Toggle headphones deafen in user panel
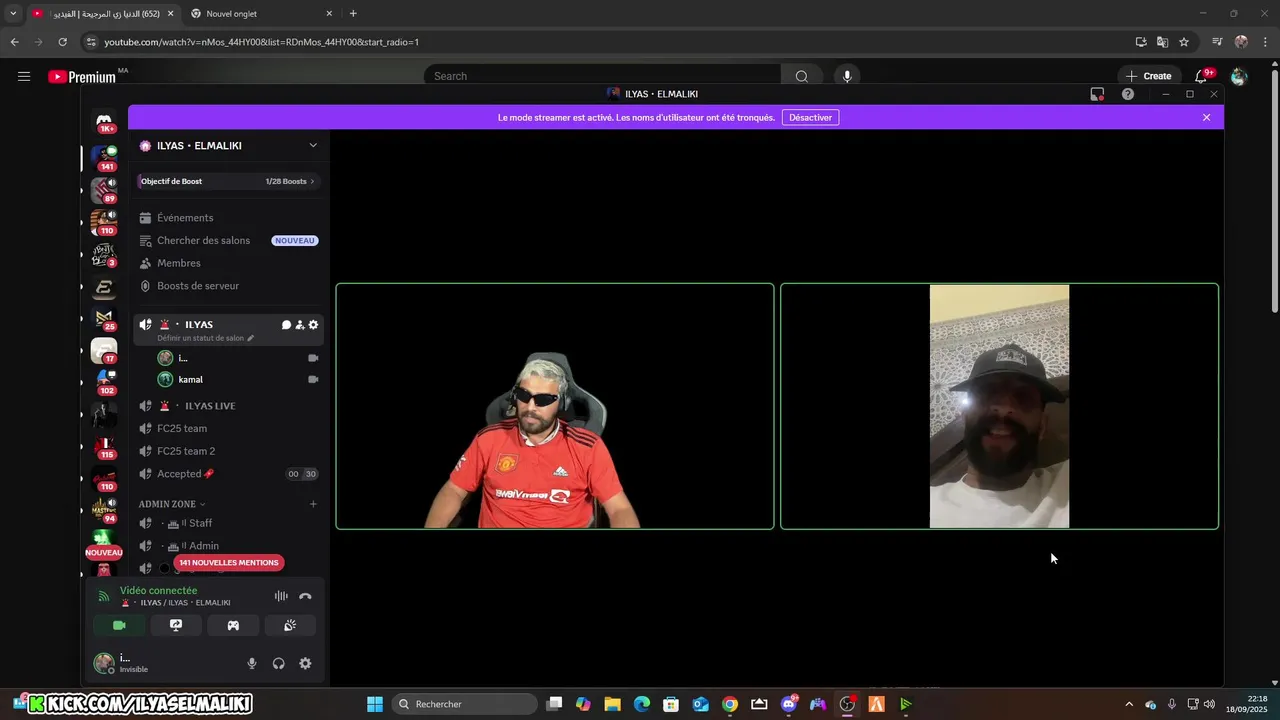 pos(279,663)
